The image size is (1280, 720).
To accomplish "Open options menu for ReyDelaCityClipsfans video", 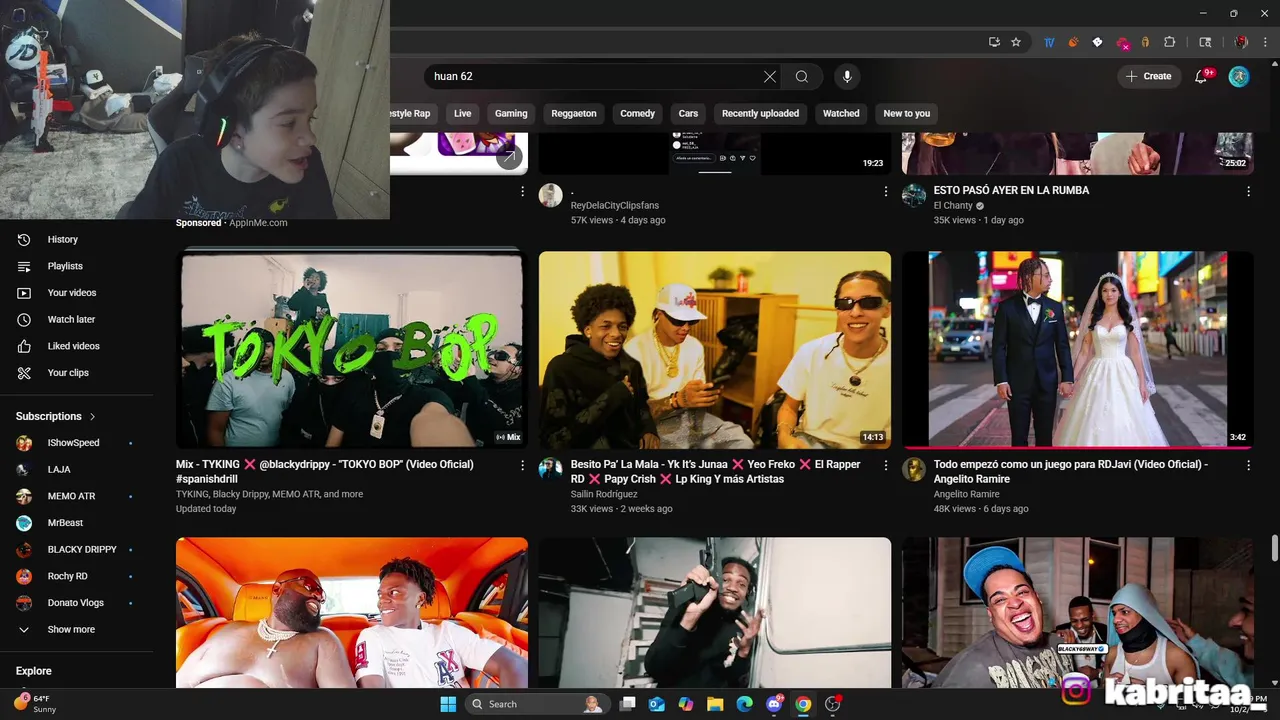I will 885,191.
